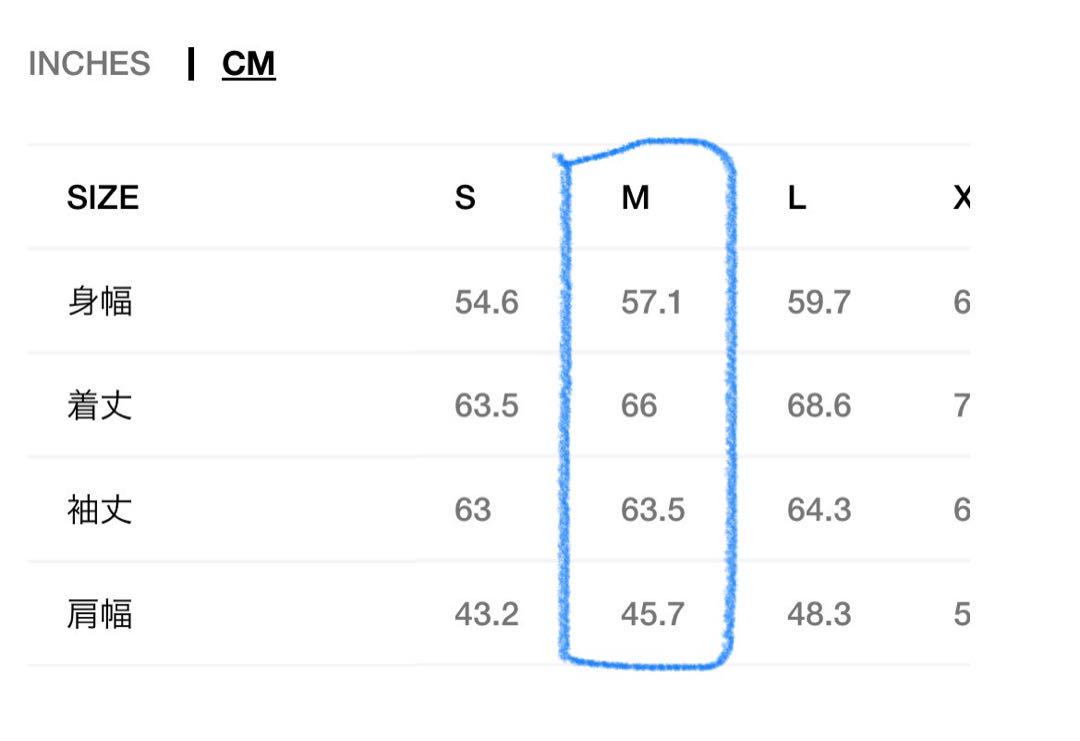This screenshot has width=1080, height=741.
Task: Select the S size column header
Action: click(x=465, y=198)
